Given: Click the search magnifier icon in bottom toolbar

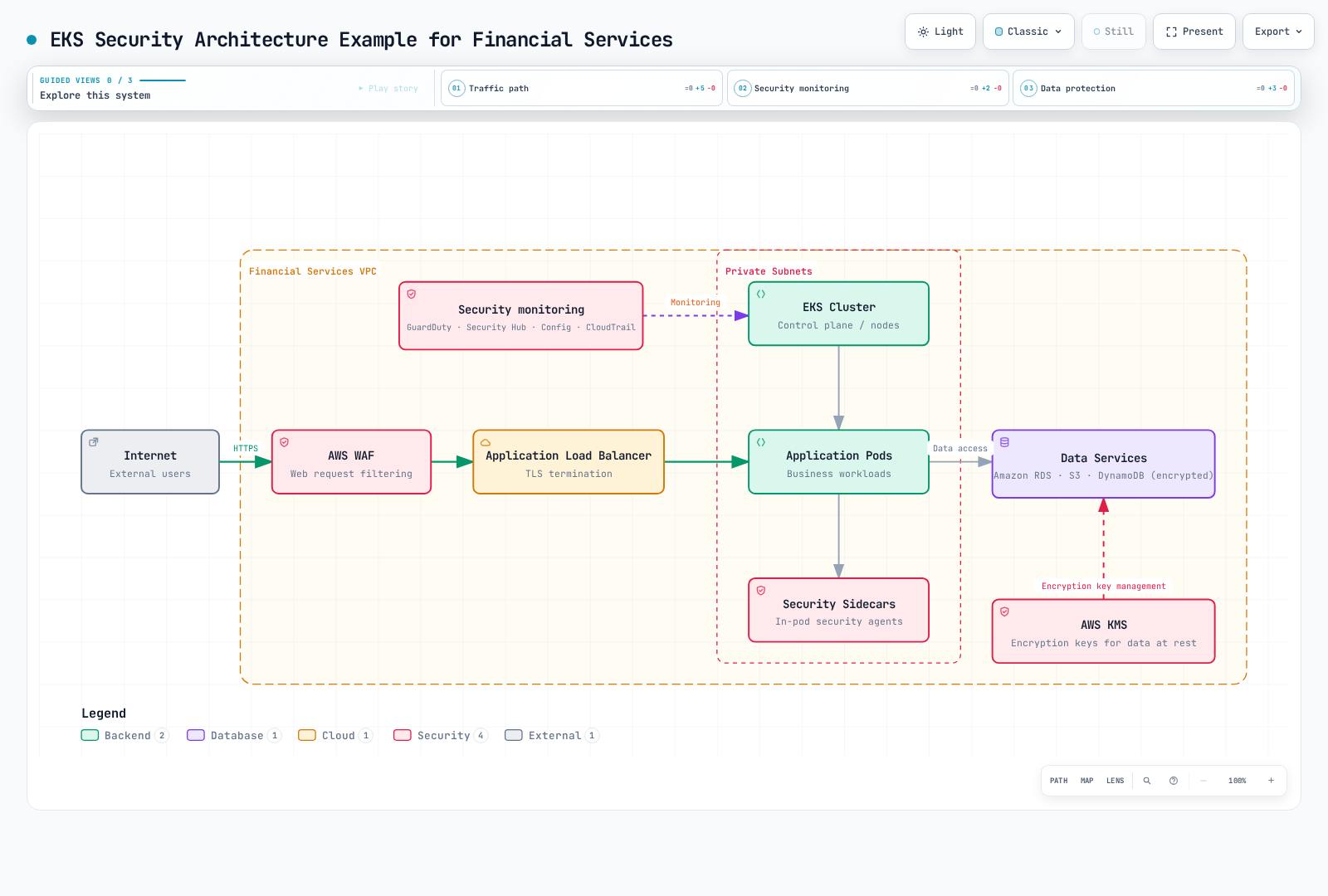Looking at the screenshot, I should pyautogui.click(x=1147, y=781).
